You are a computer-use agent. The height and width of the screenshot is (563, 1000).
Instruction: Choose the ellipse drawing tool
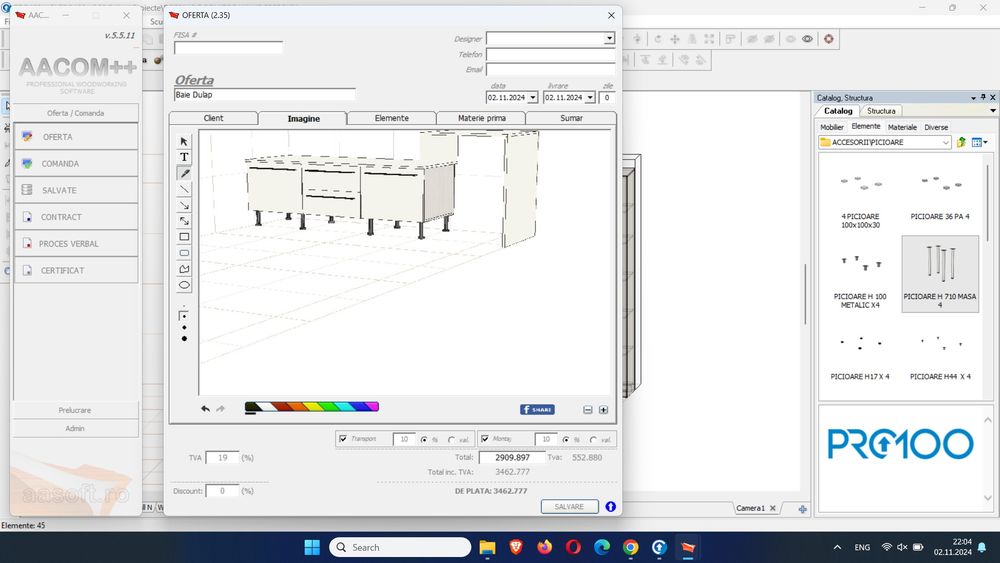pos(184,285)
